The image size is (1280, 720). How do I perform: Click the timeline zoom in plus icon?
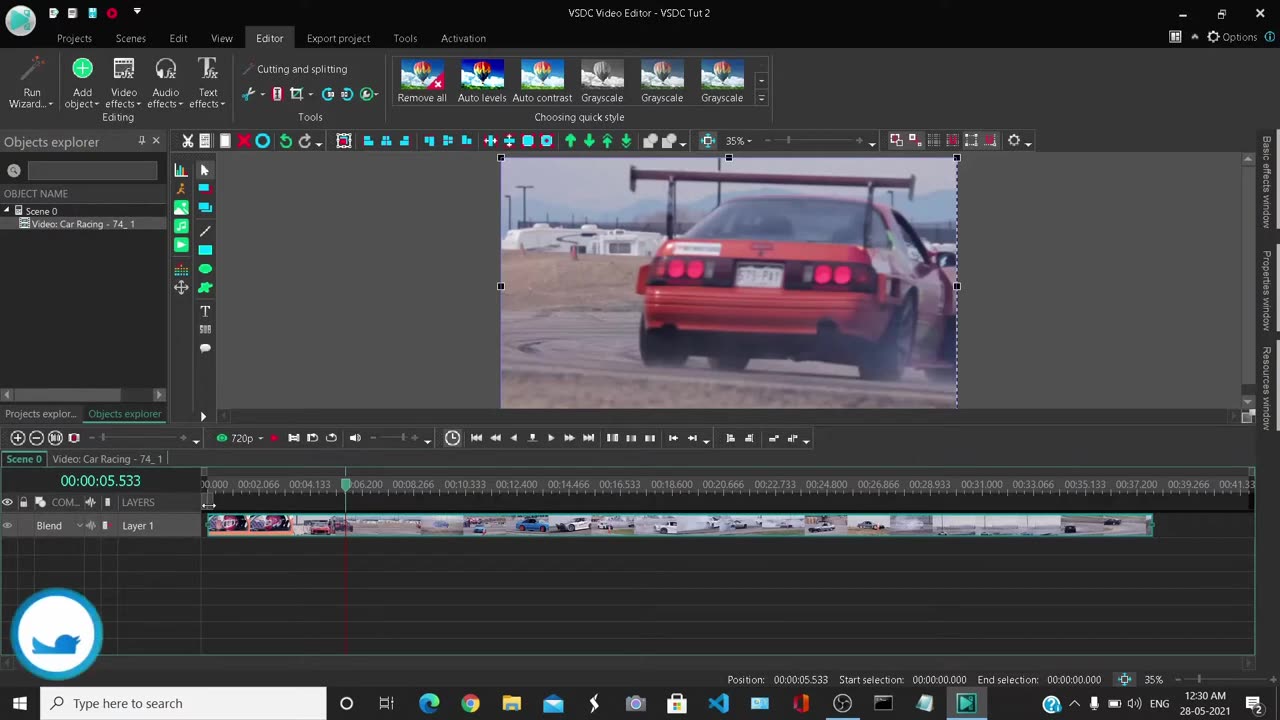17,438
